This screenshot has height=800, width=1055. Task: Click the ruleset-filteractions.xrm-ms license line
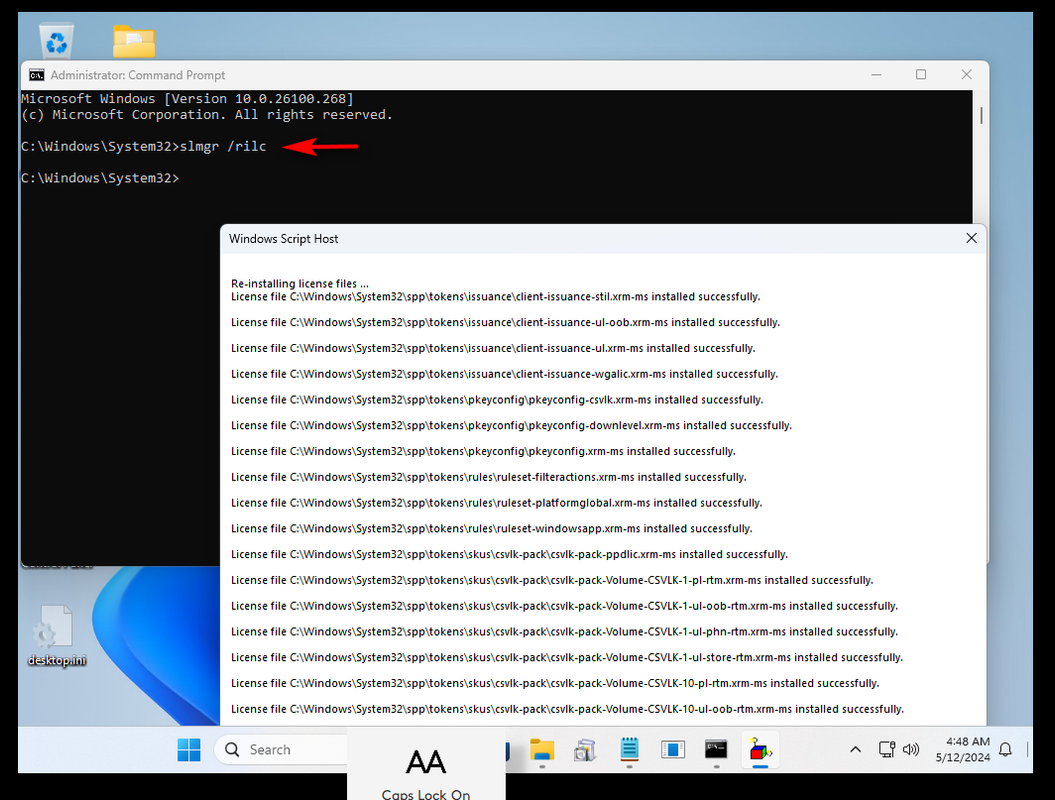[x=488, y=477]
